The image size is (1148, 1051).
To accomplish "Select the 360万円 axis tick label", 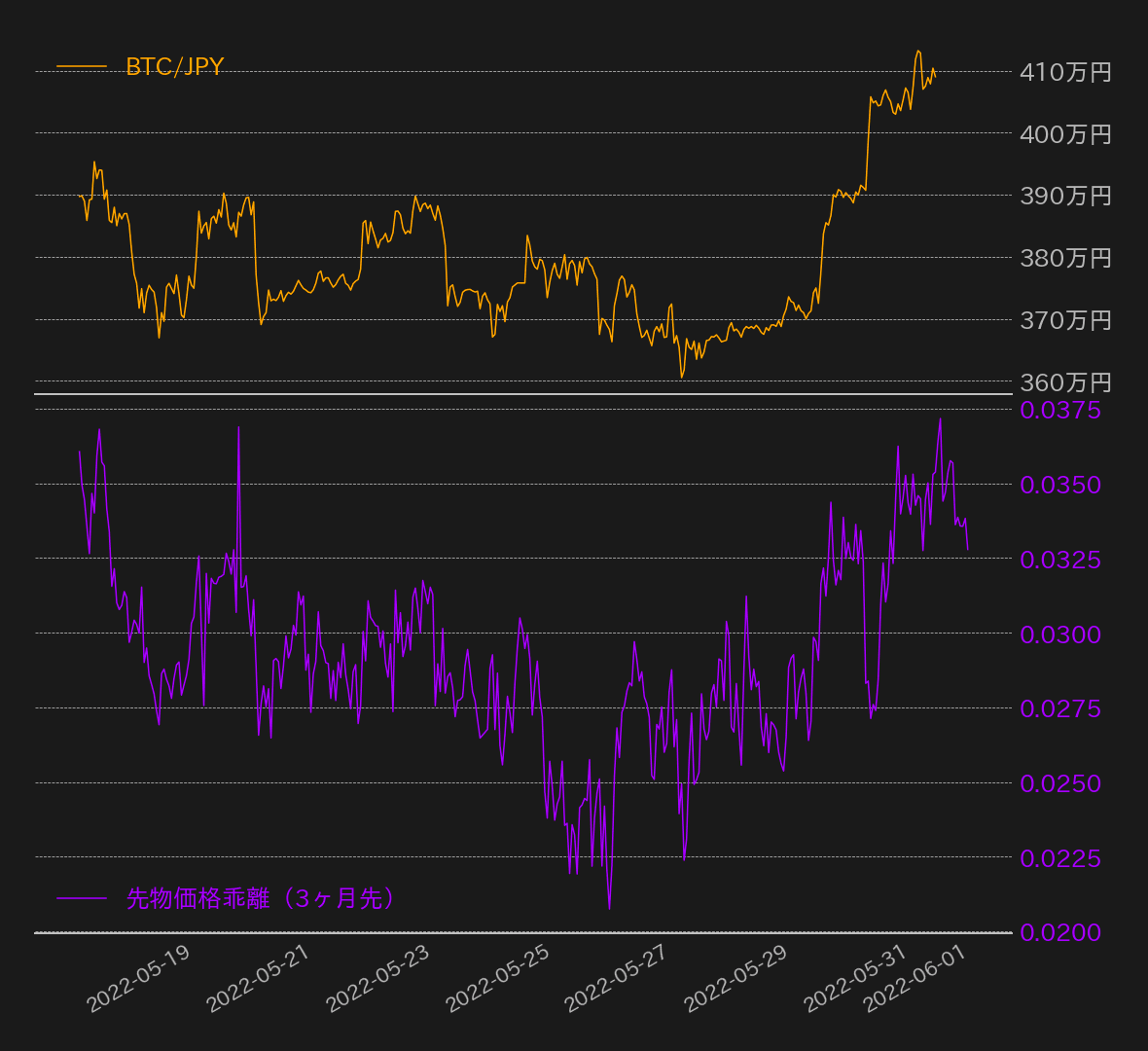I will tap(1065, 382).
